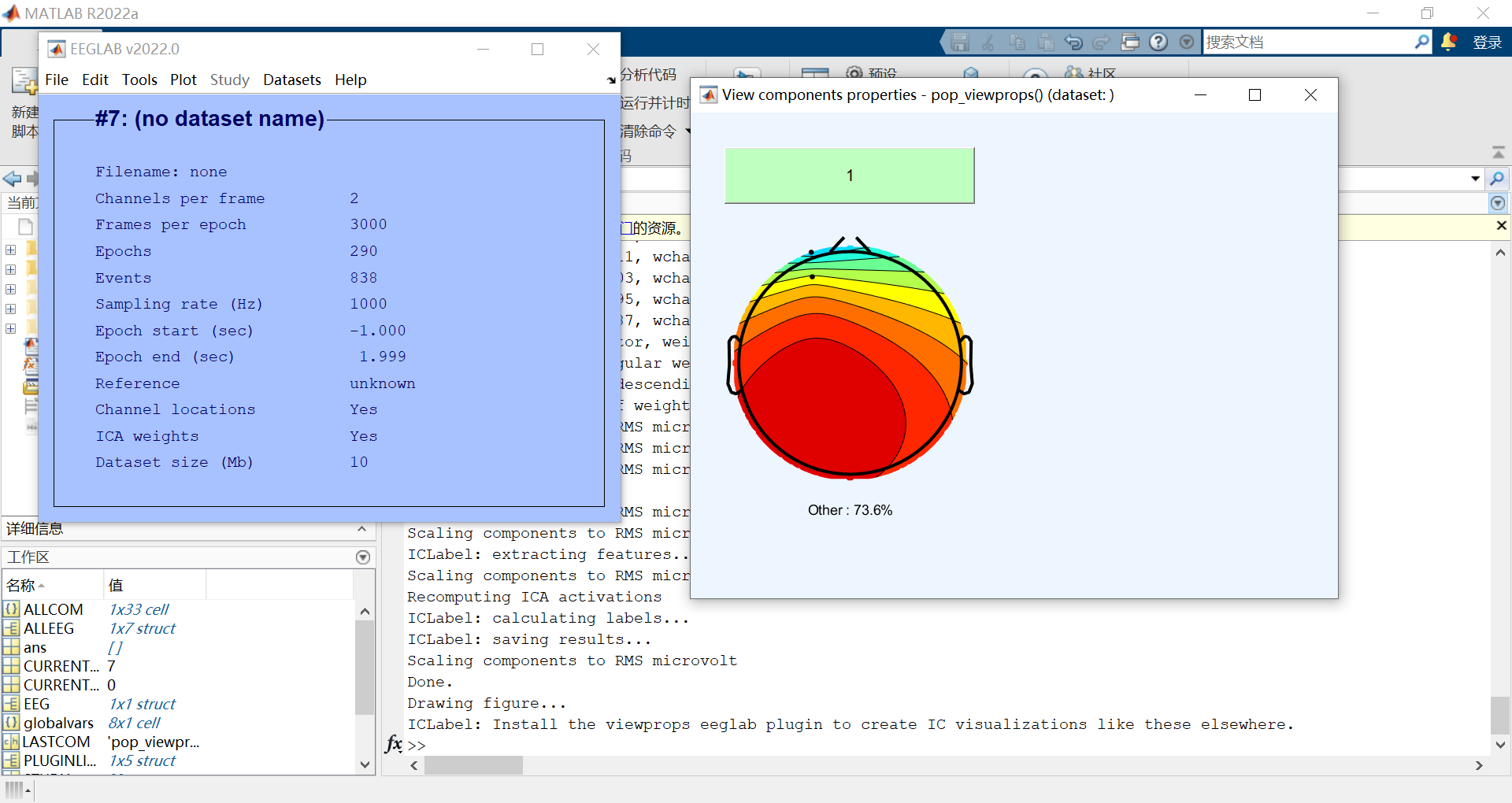
Task: Open notifications bell icon
Action: click(1448, 42)
